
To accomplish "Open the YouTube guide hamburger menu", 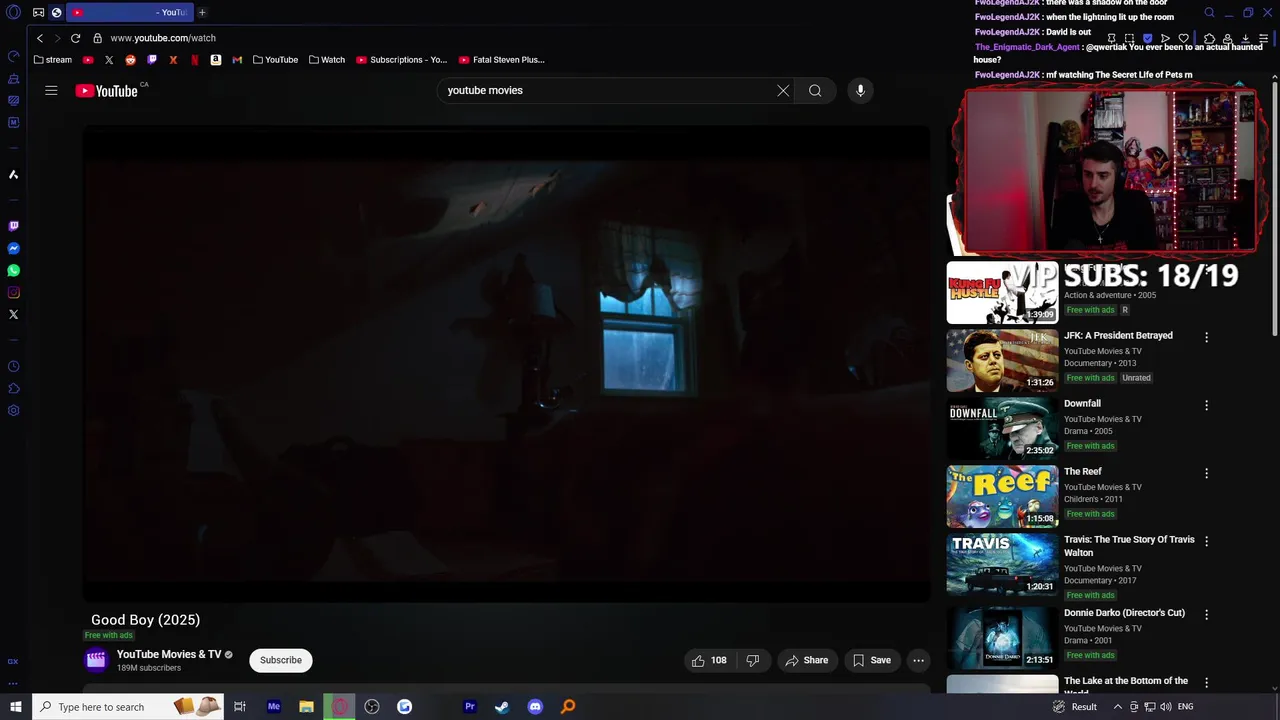I will pos(51,91).
